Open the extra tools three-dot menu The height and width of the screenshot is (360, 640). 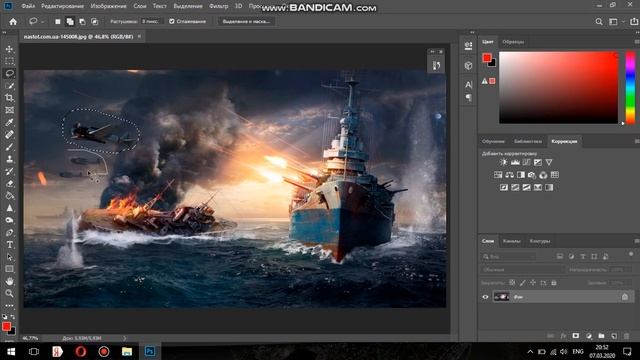tap(9, 305)
